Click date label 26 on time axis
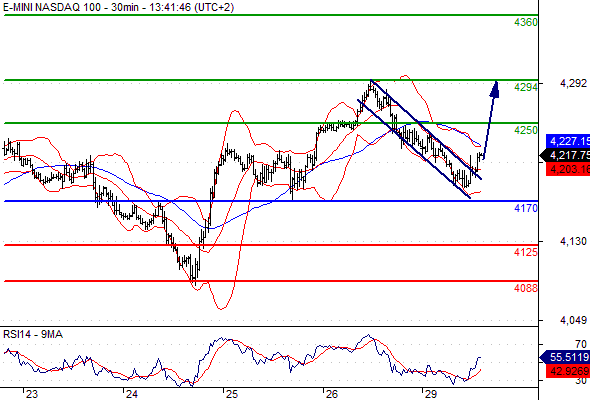The image size is (590, 400). point(332,394)
